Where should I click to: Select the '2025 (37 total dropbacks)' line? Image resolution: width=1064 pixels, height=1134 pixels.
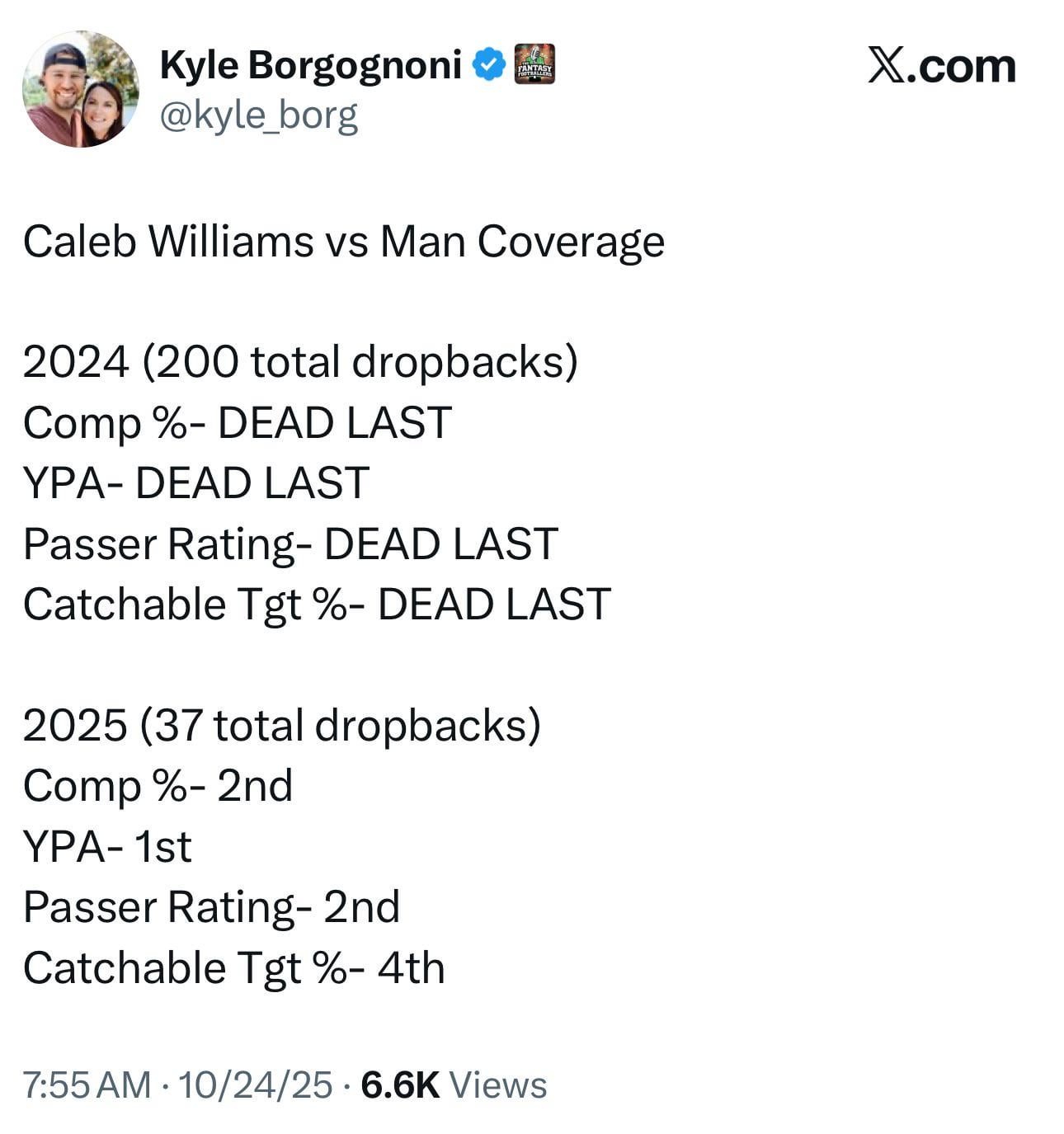tap(281, 726)
